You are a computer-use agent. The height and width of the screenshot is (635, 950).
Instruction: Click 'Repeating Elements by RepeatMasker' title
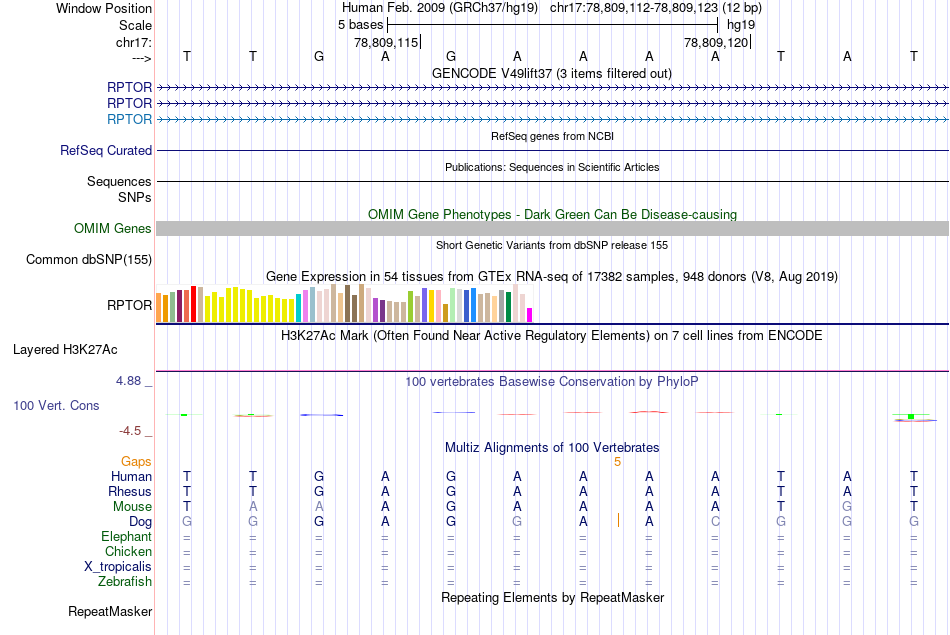point(552,598)
